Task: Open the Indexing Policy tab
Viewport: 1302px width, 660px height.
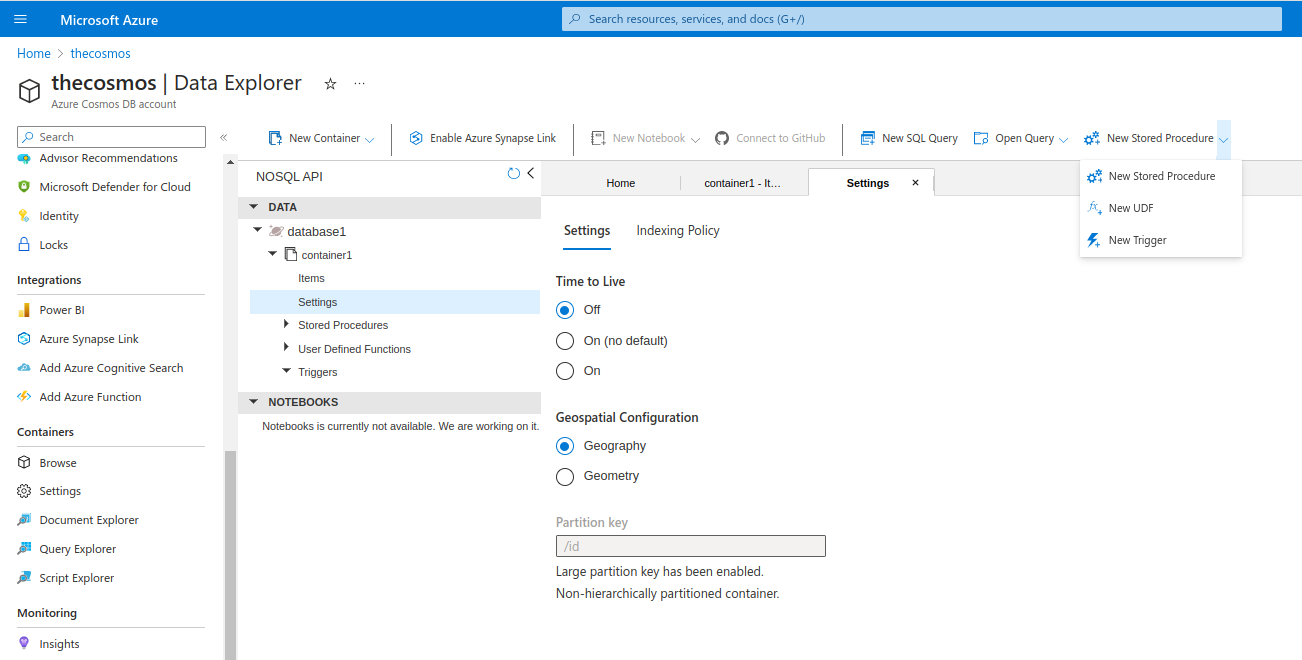Action: pyautogui.click(x=678, y=230)
